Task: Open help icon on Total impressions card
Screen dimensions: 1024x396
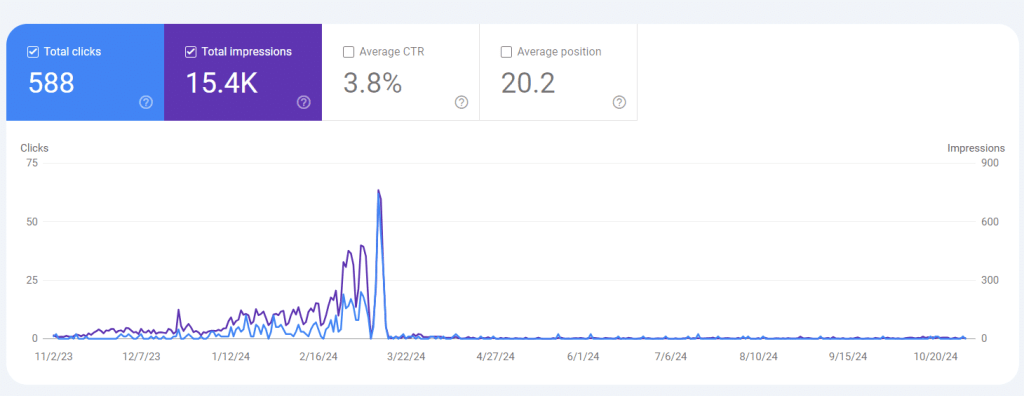Action: tap(304, 102)
